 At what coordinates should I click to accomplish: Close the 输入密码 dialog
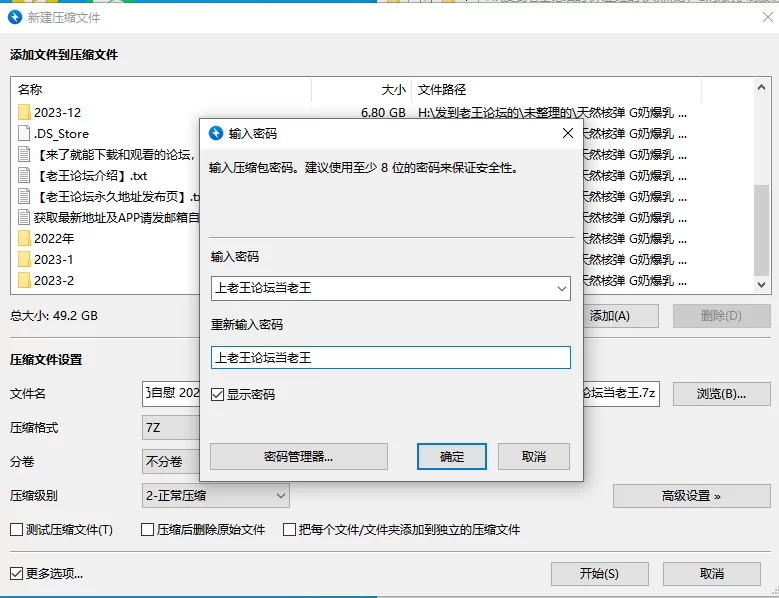(x=568, y=133)
